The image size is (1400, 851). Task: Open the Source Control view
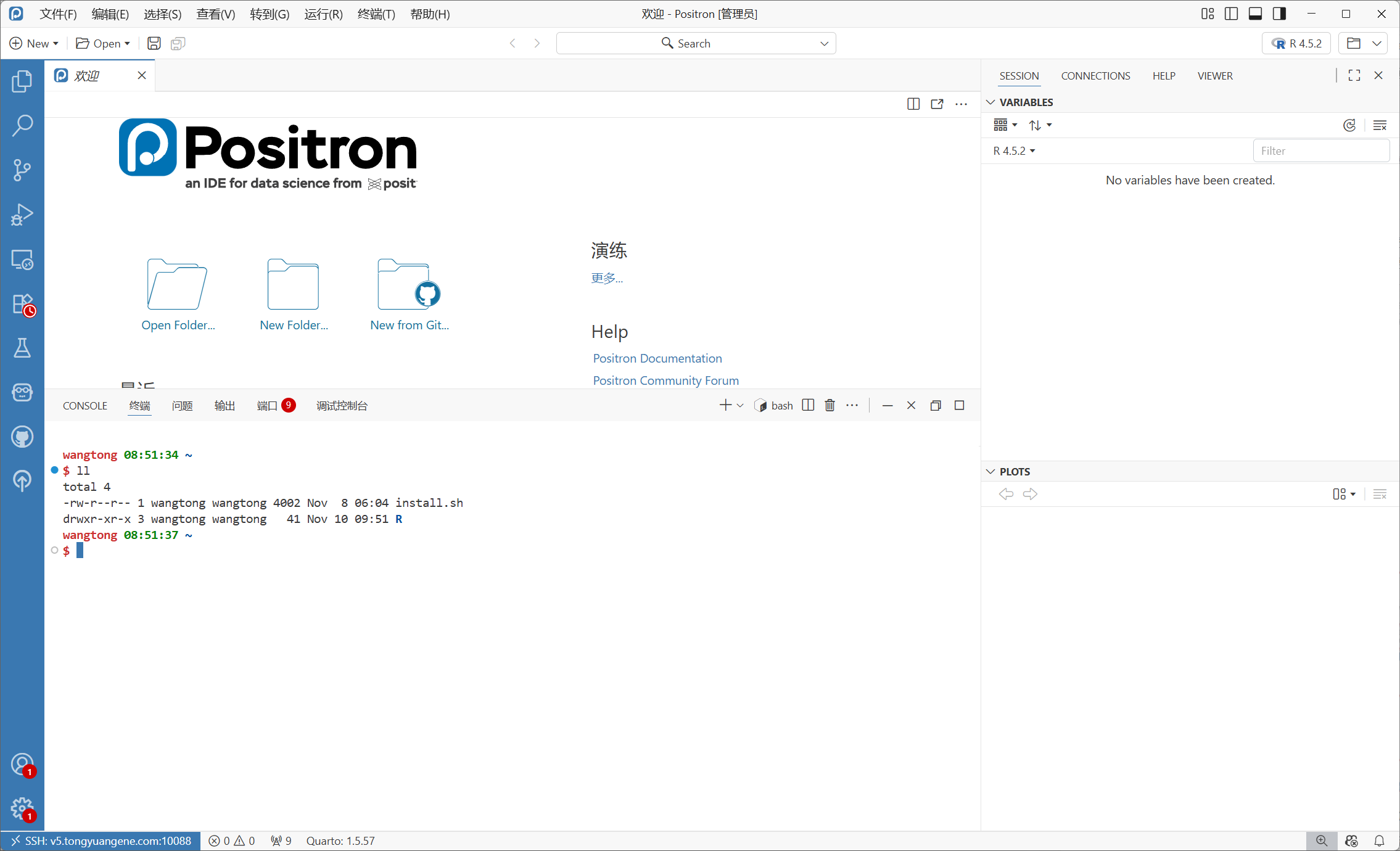click(x=22, y=170)
